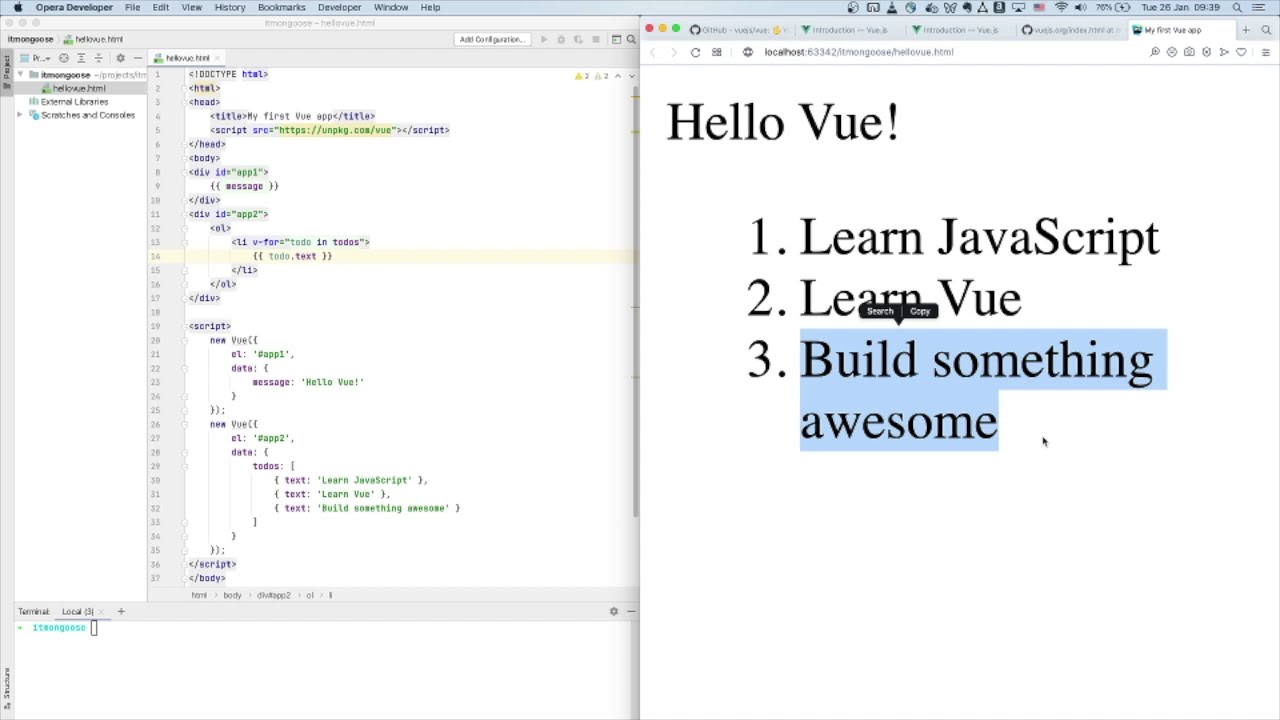Viewport: 1280px width, 720px height.
Task: Click 'Learn JavaScript' list item in browser
Action: tap(979, 238)
